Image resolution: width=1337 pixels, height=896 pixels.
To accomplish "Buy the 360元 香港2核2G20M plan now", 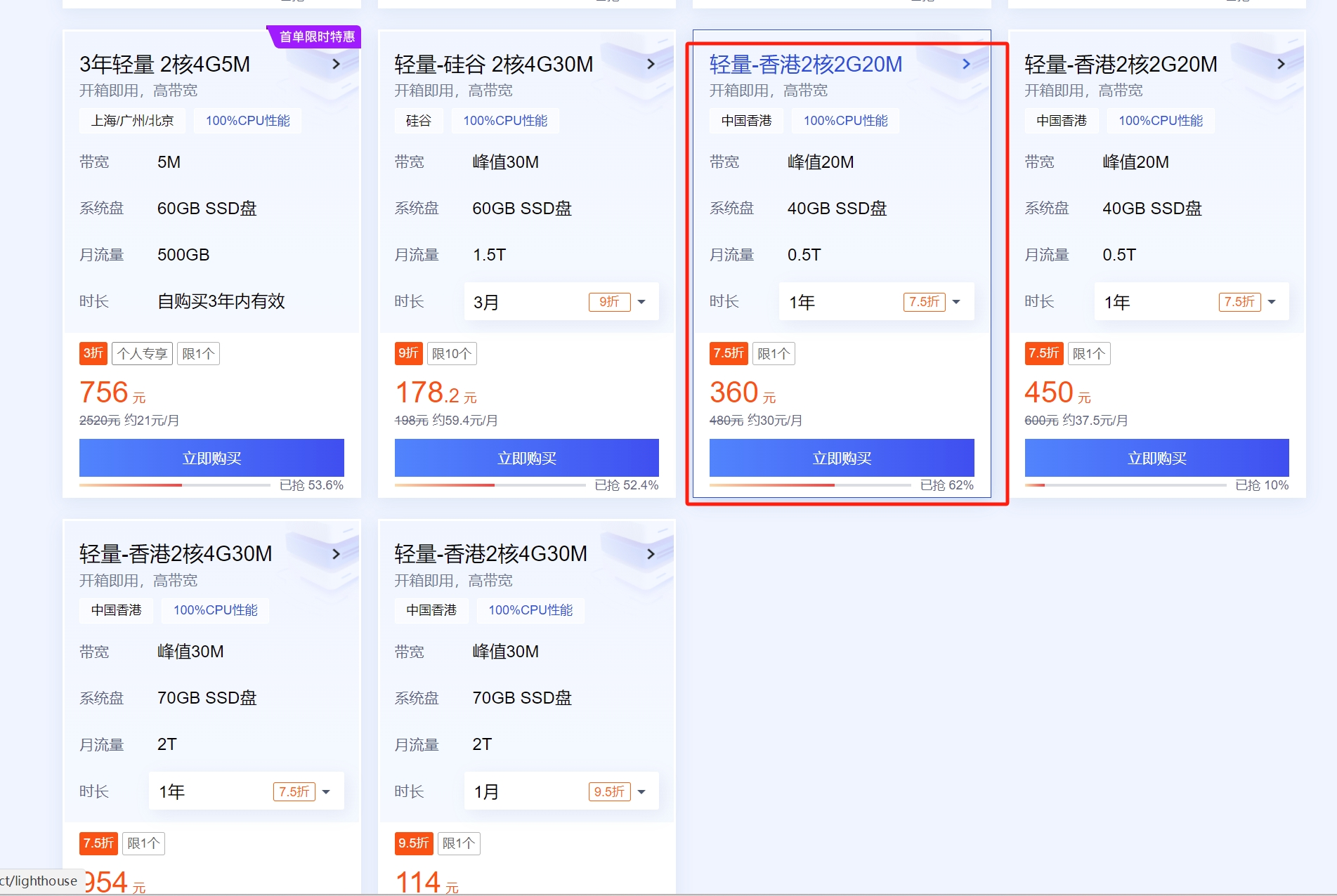I will [841, 458].
